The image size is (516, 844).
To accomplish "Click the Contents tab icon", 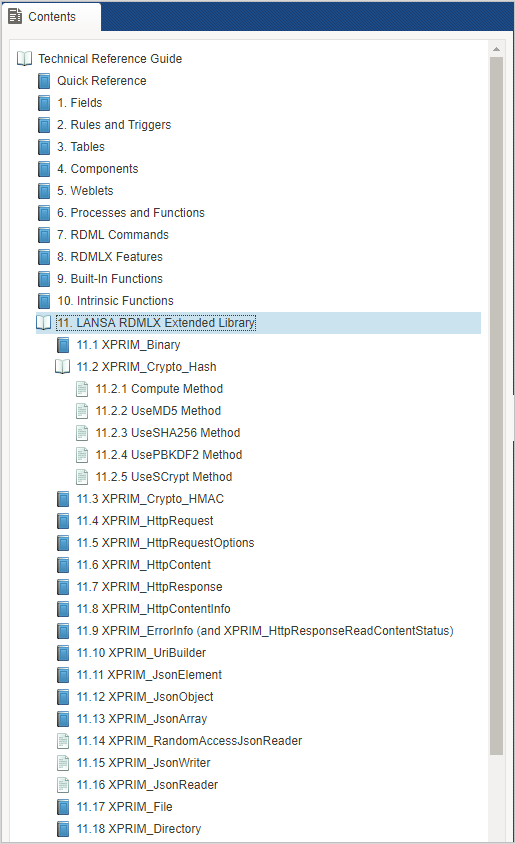I will click(15, 17).
